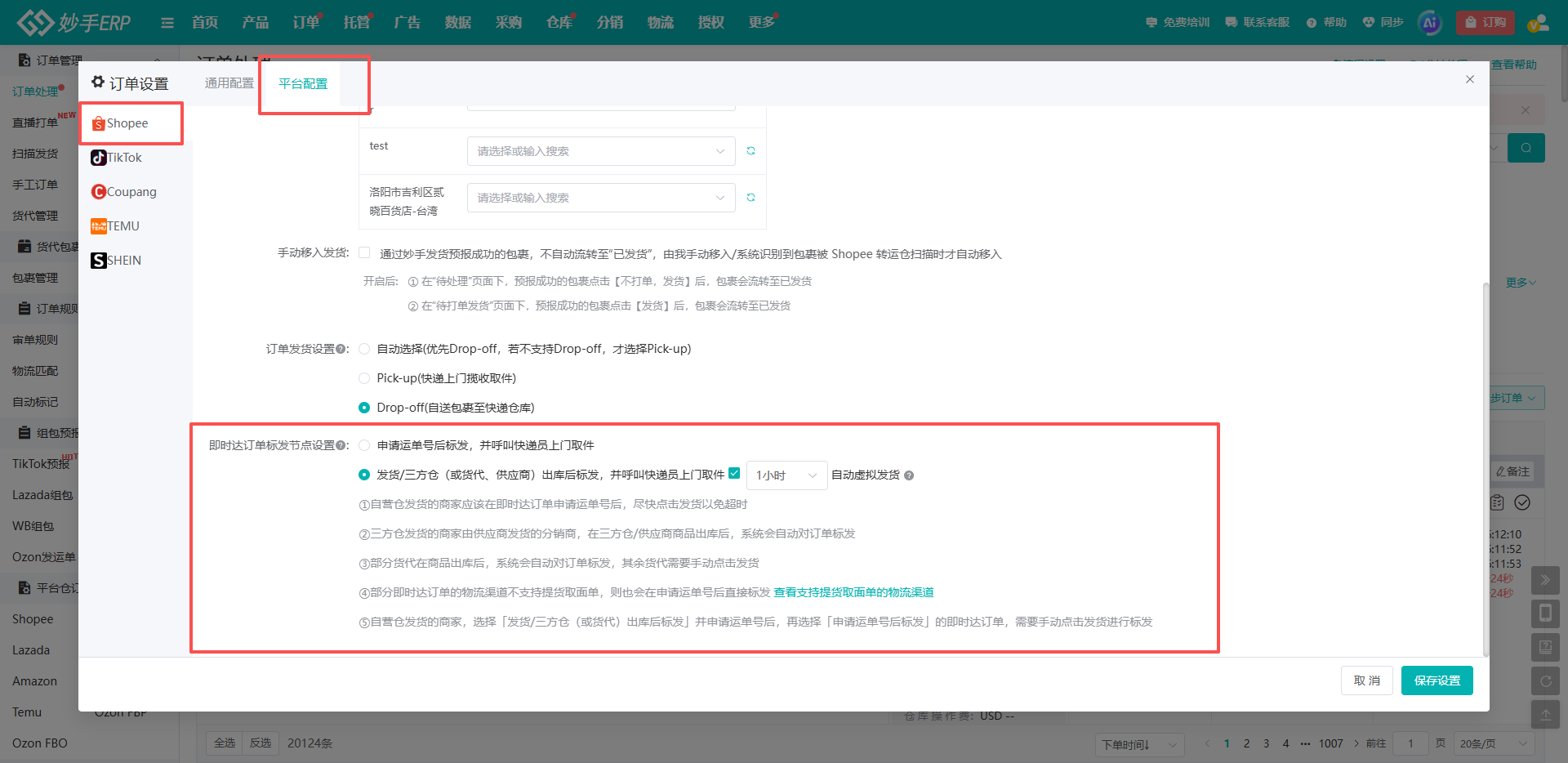
Task: Click the dialog vertical scrollbar
Action: pos(1486,469)
